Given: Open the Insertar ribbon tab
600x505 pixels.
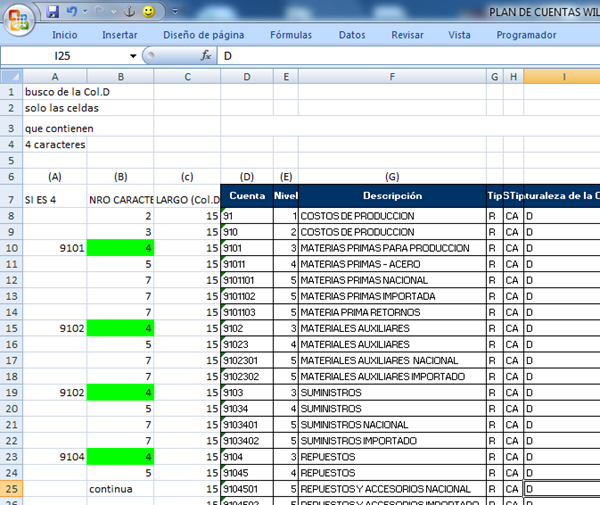Looking at the screenshot, I should tap(119, 35).
